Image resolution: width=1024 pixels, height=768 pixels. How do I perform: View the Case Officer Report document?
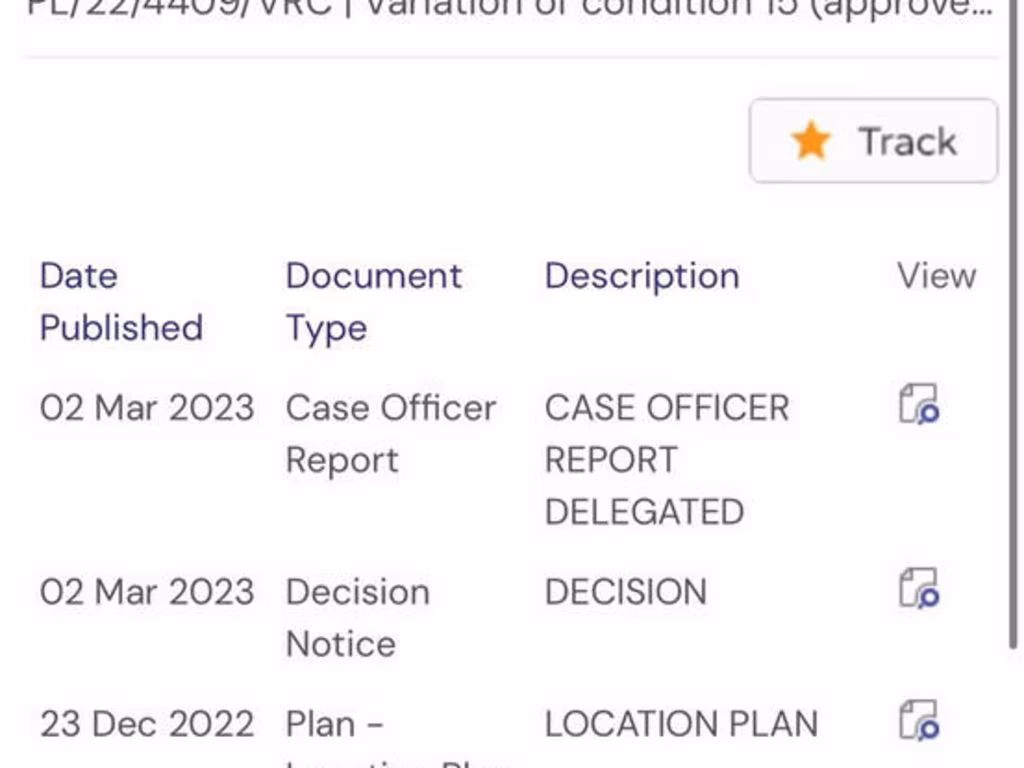coord(919,404)
